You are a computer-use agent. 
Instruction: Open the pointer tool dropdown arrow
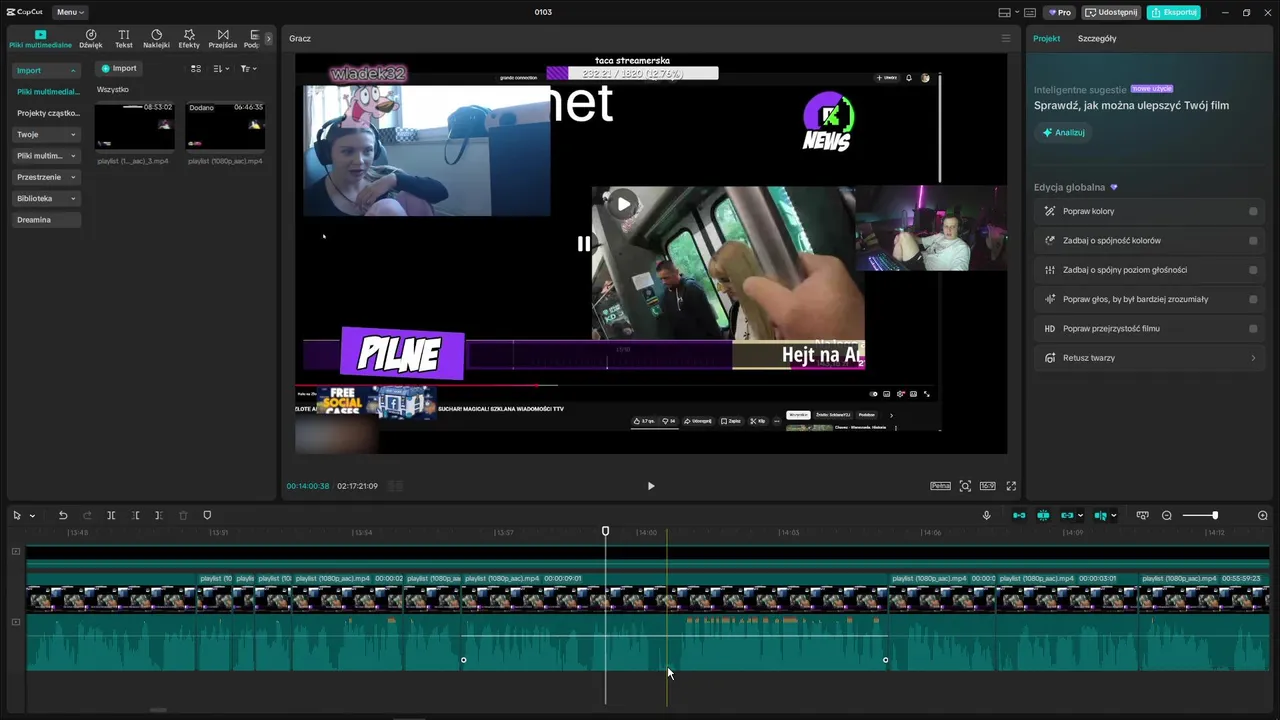click(32, 516)
